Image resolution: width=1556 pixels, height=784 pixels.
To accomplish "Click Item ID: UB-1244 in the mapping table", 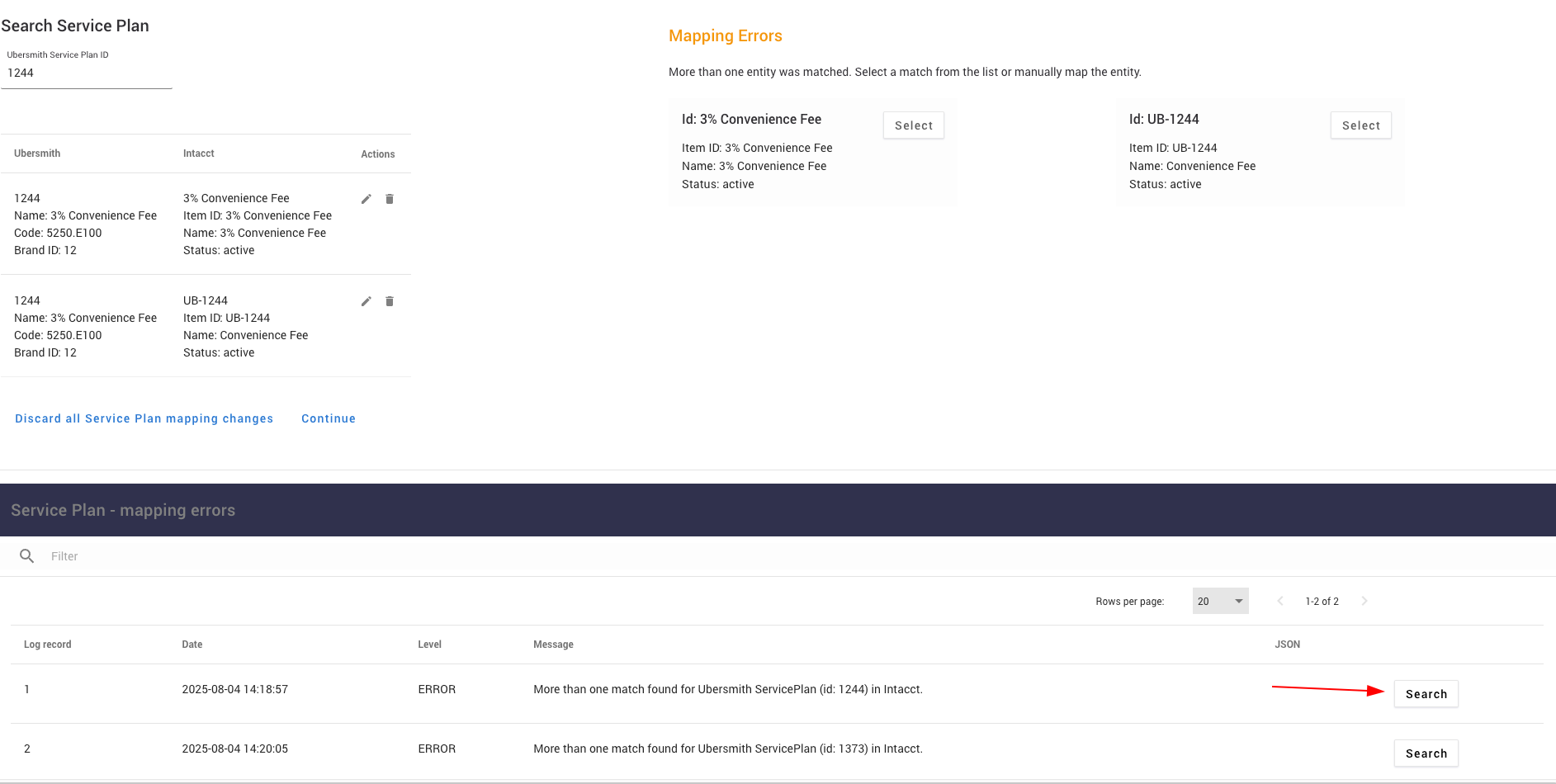I will point(226,318).
